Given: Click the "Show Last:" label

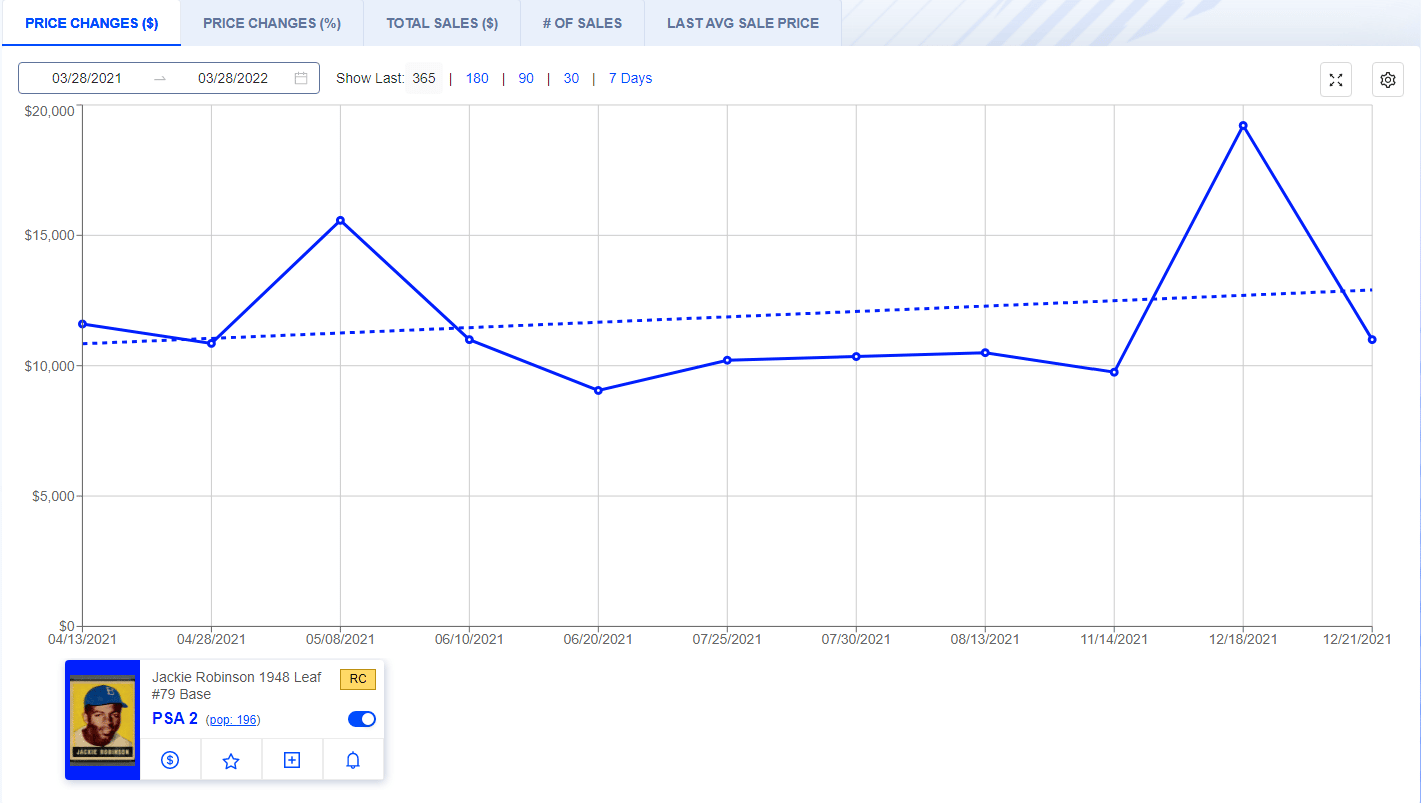Looking at the screenshot, I should tap(370, 78).
